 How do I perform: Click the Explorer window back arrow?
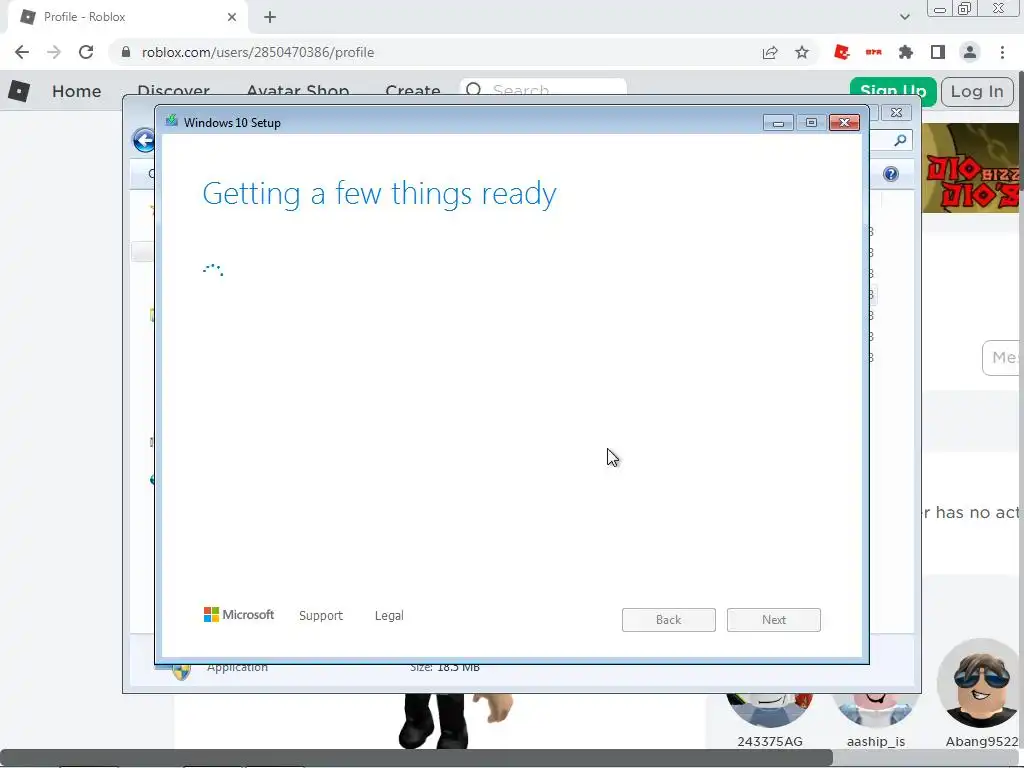point(143,140)
